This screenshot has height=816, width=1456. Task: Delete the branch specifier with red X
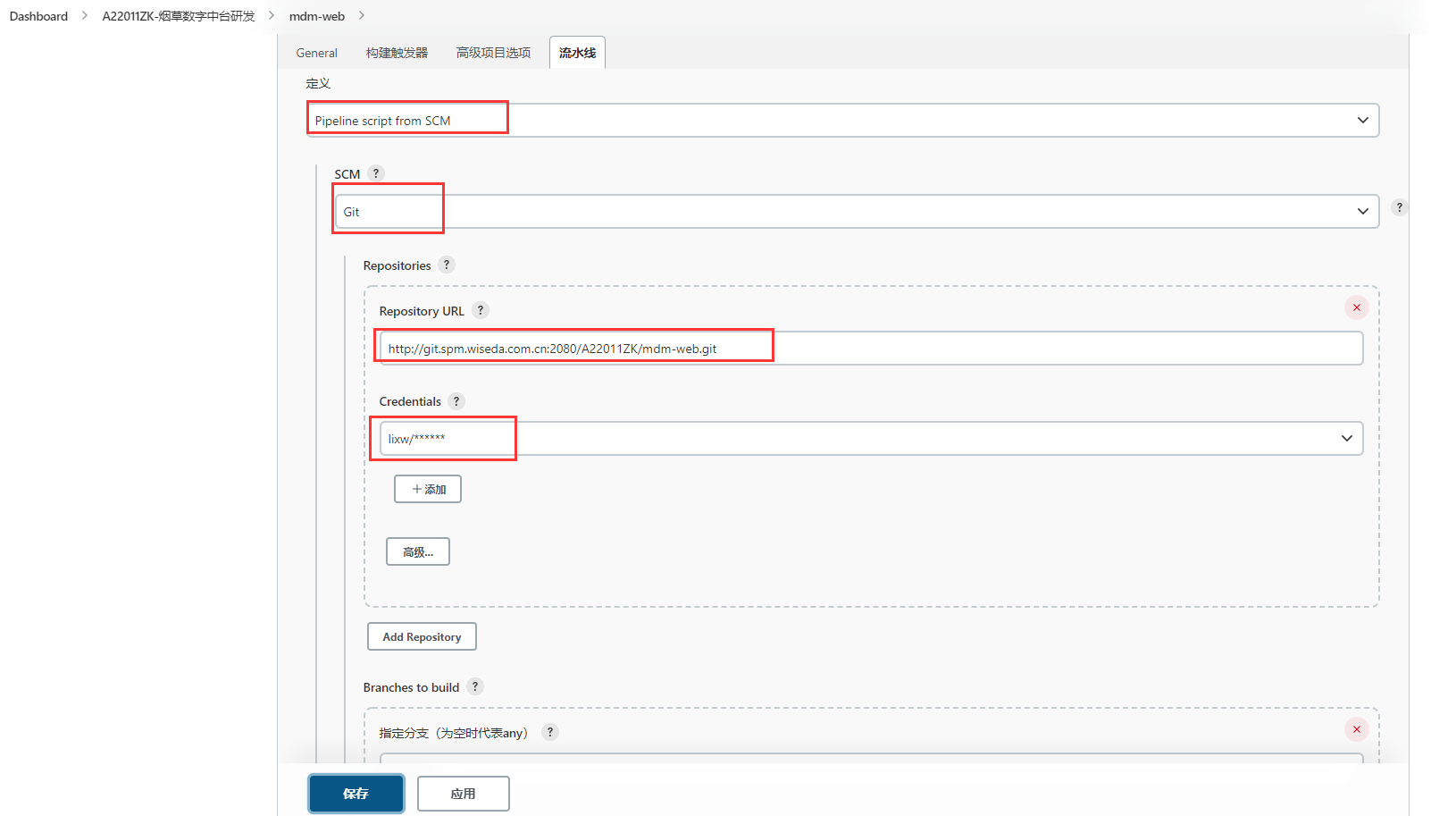click(1356, 729)
